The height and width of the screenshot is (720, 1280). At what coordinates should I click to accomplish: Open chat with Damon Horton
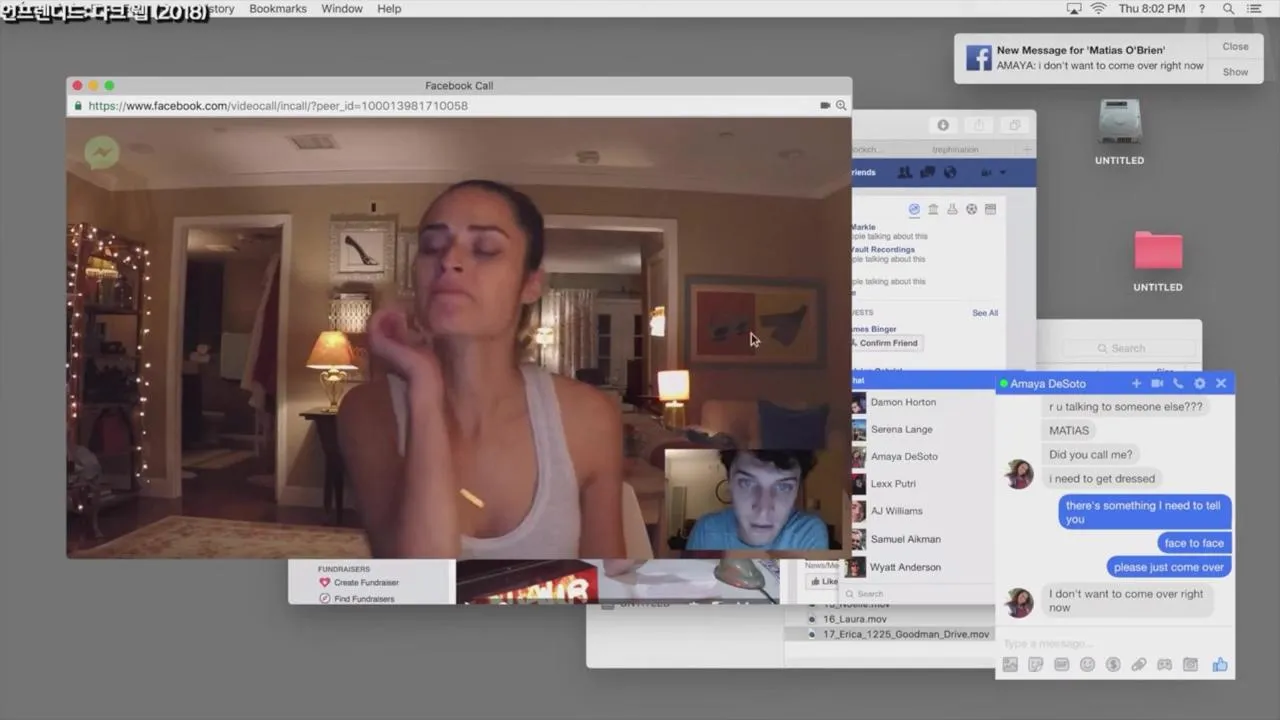pyautogui.click(x=903, y=402)
